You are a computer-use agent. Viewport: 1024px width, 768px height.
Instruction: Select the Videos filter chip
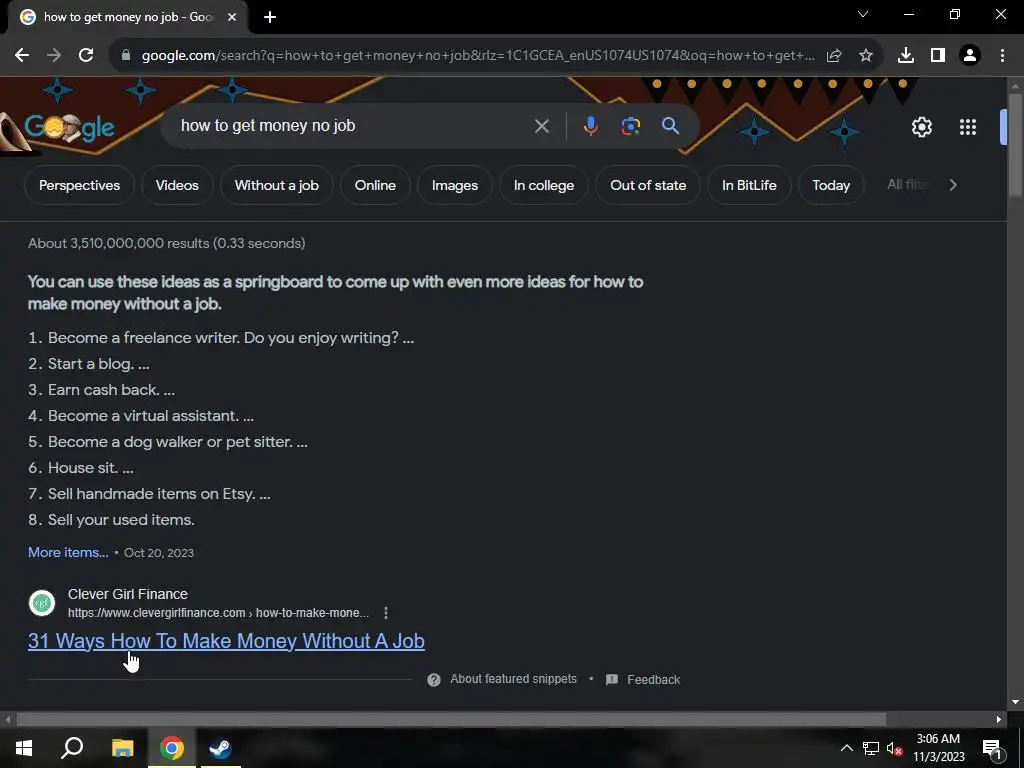click(177, 185)
